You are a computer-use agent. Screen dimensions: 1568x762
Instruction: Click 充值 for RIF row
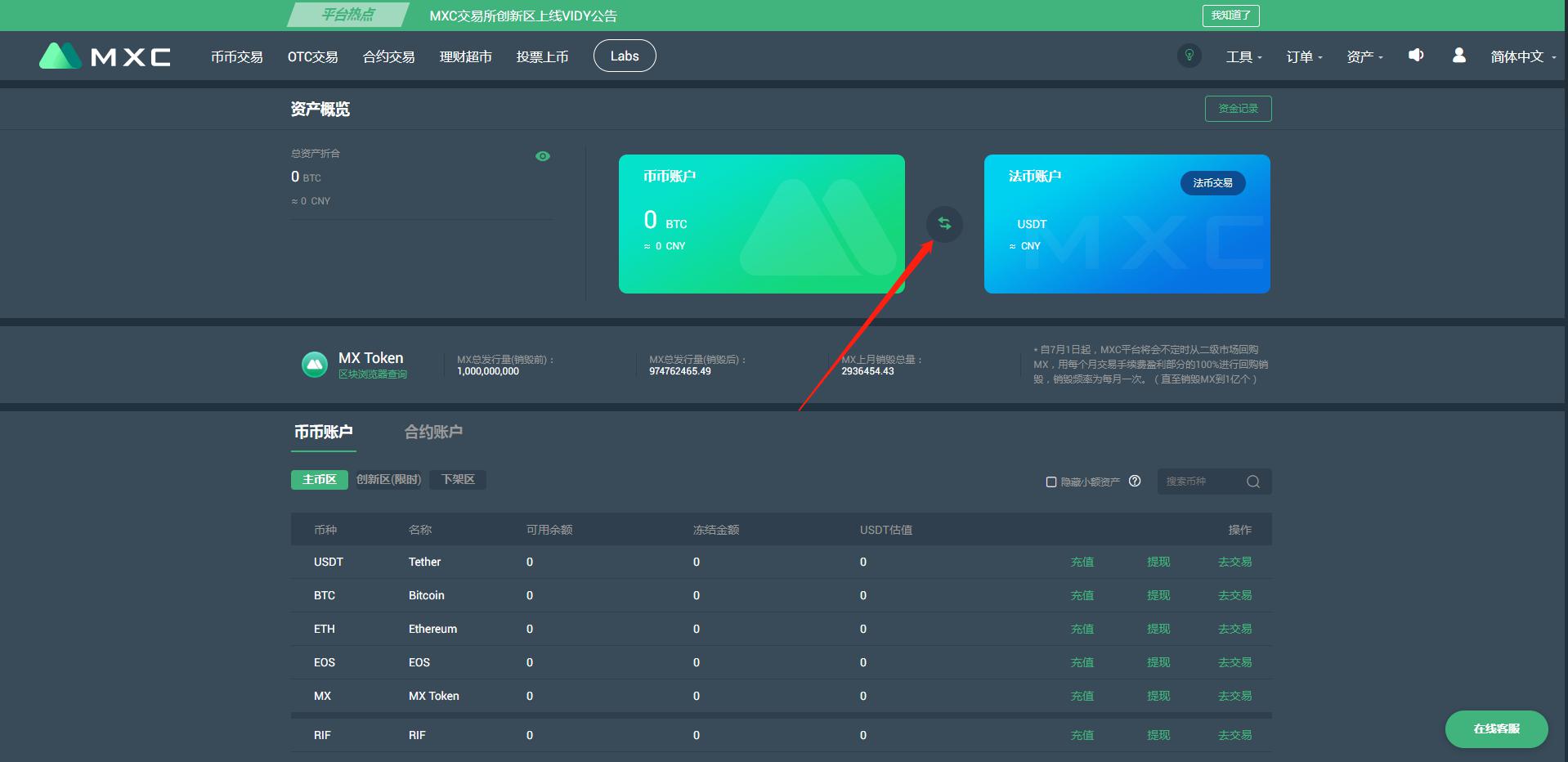point(1082,735)
